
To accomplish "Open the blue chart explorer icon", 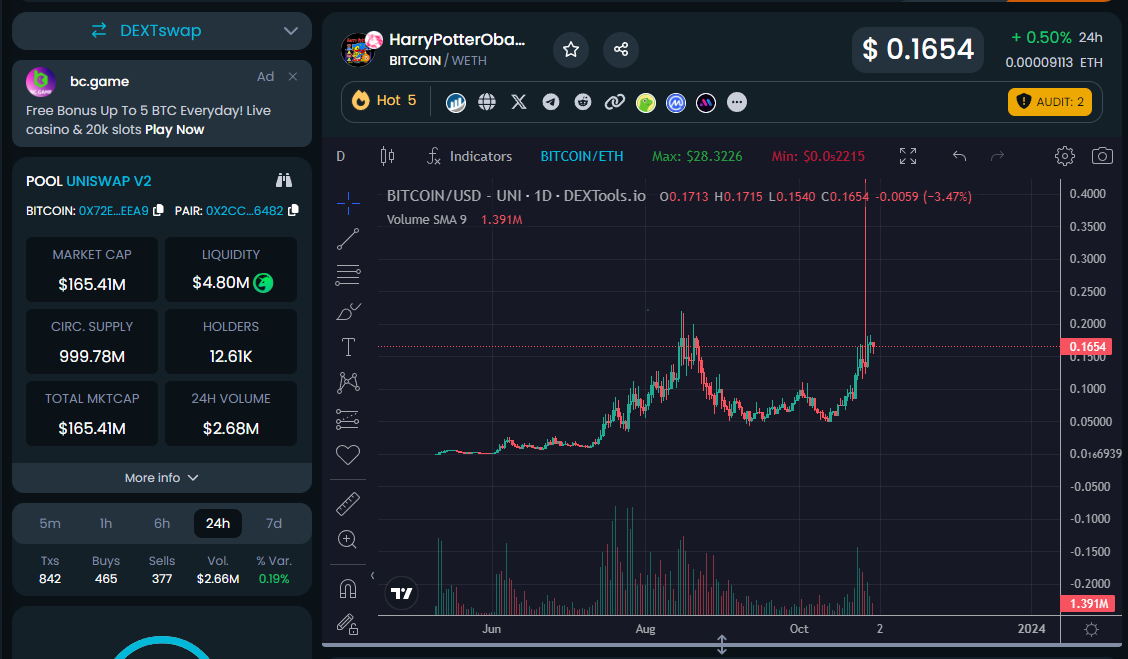I will (455, 103).
